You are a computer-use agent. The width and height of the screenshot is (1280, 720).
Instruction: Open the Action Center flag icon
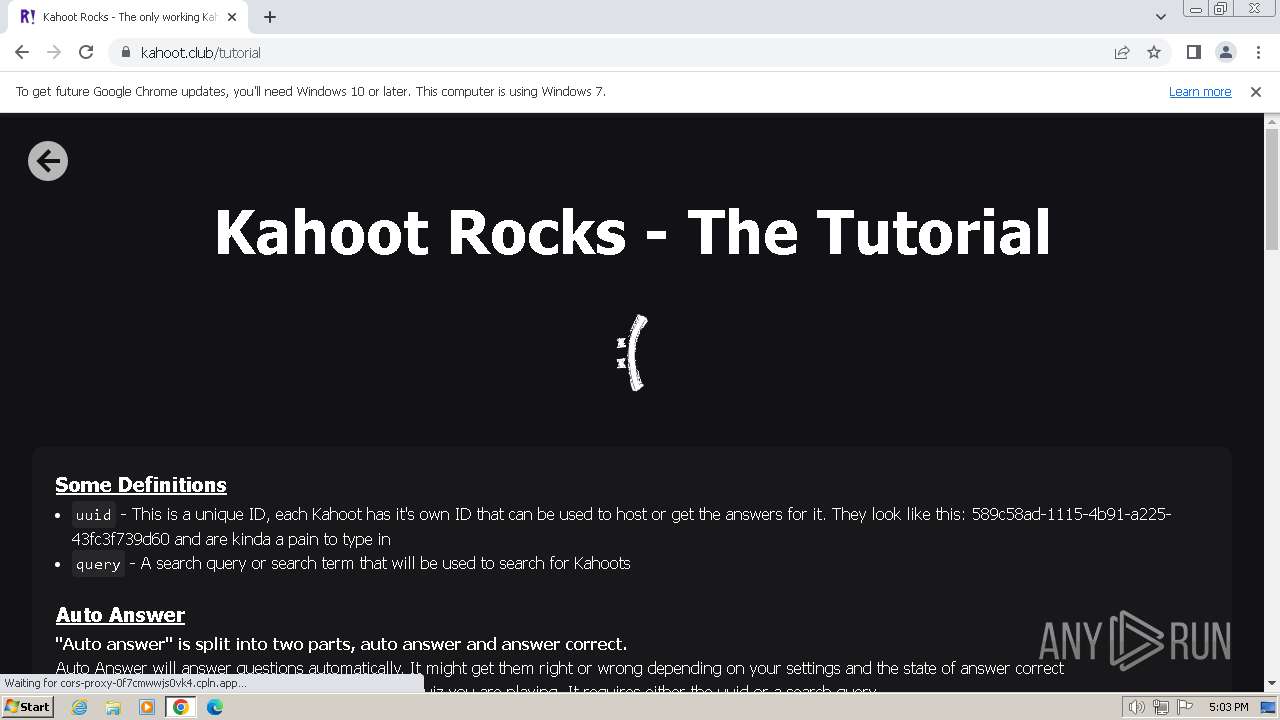click(1185, 707)
